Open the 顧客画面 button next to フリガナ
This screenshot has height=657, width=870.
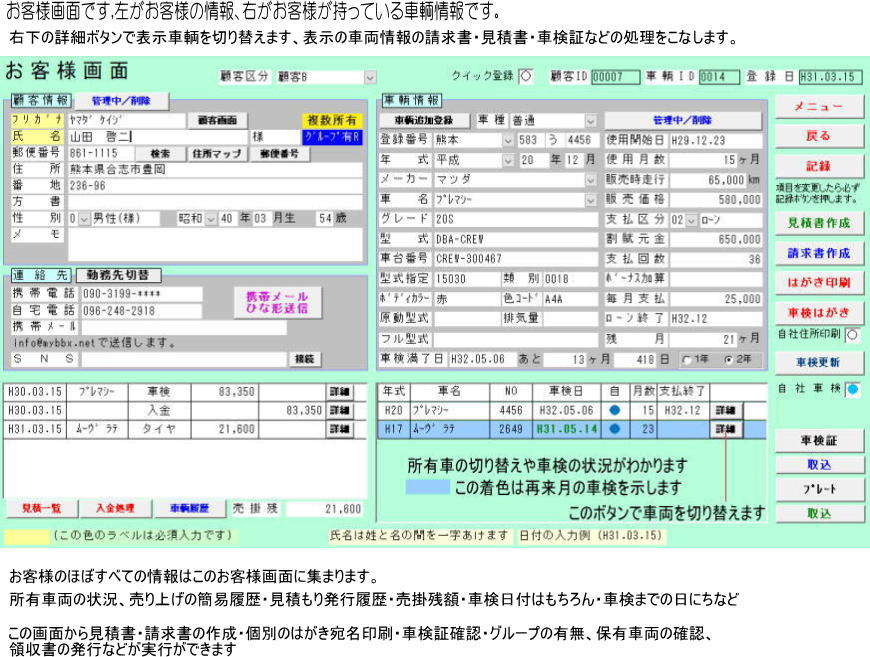pos(217,120)
